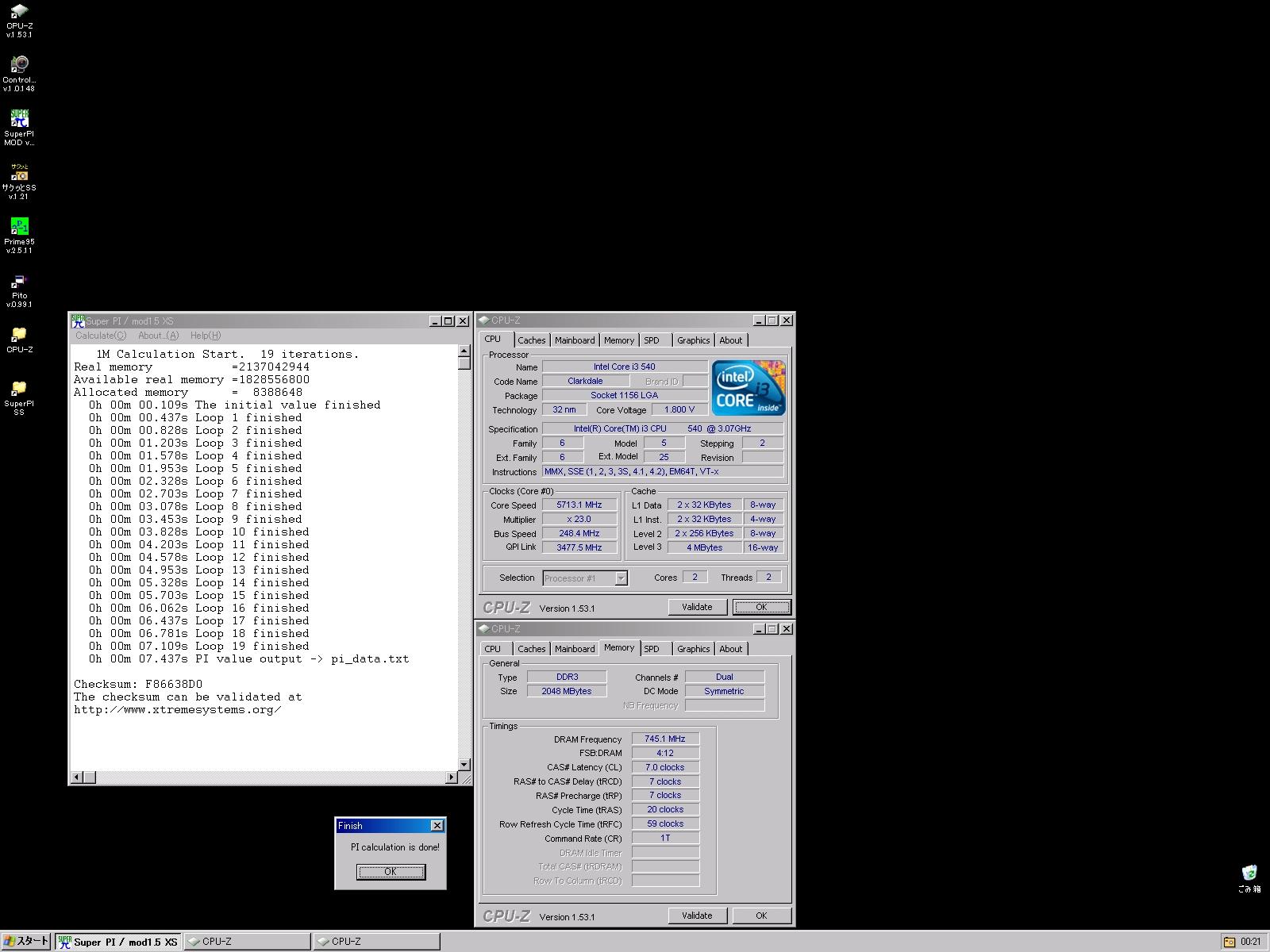Click the Super PI vertical scrollbar up arrow
Screen dimensions: 1270x952
click(464, 351)
